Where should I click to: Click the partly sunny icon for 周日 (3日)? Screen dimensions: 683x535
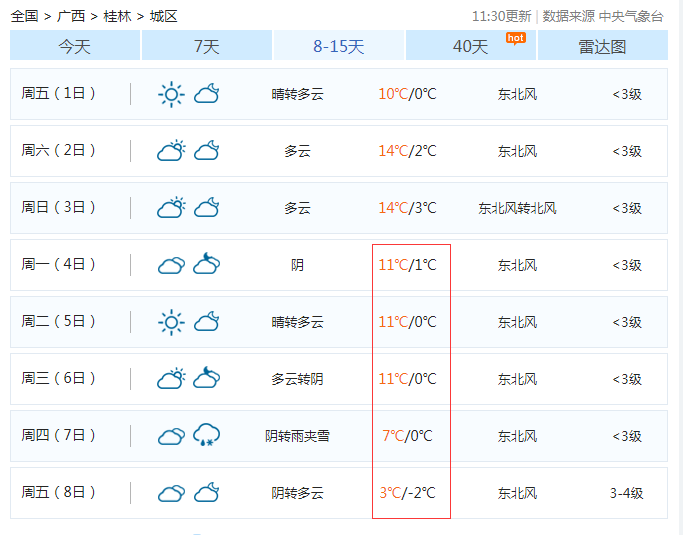point(172,208)
